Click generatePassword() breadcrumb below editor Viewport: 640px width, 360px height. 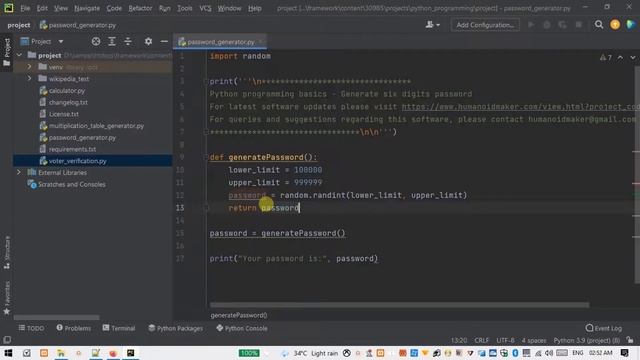click(239, 315)
